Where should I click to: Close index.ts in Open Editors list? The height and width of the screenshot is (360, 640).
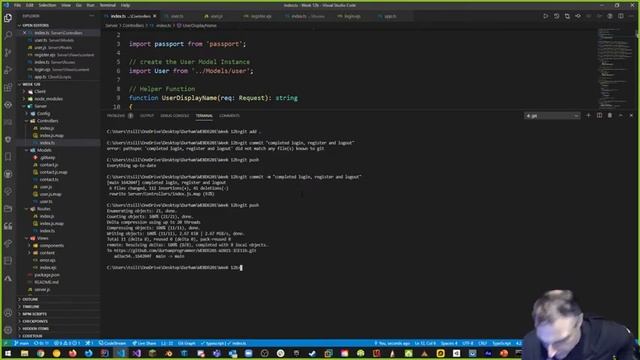click(x=25, y=33)
